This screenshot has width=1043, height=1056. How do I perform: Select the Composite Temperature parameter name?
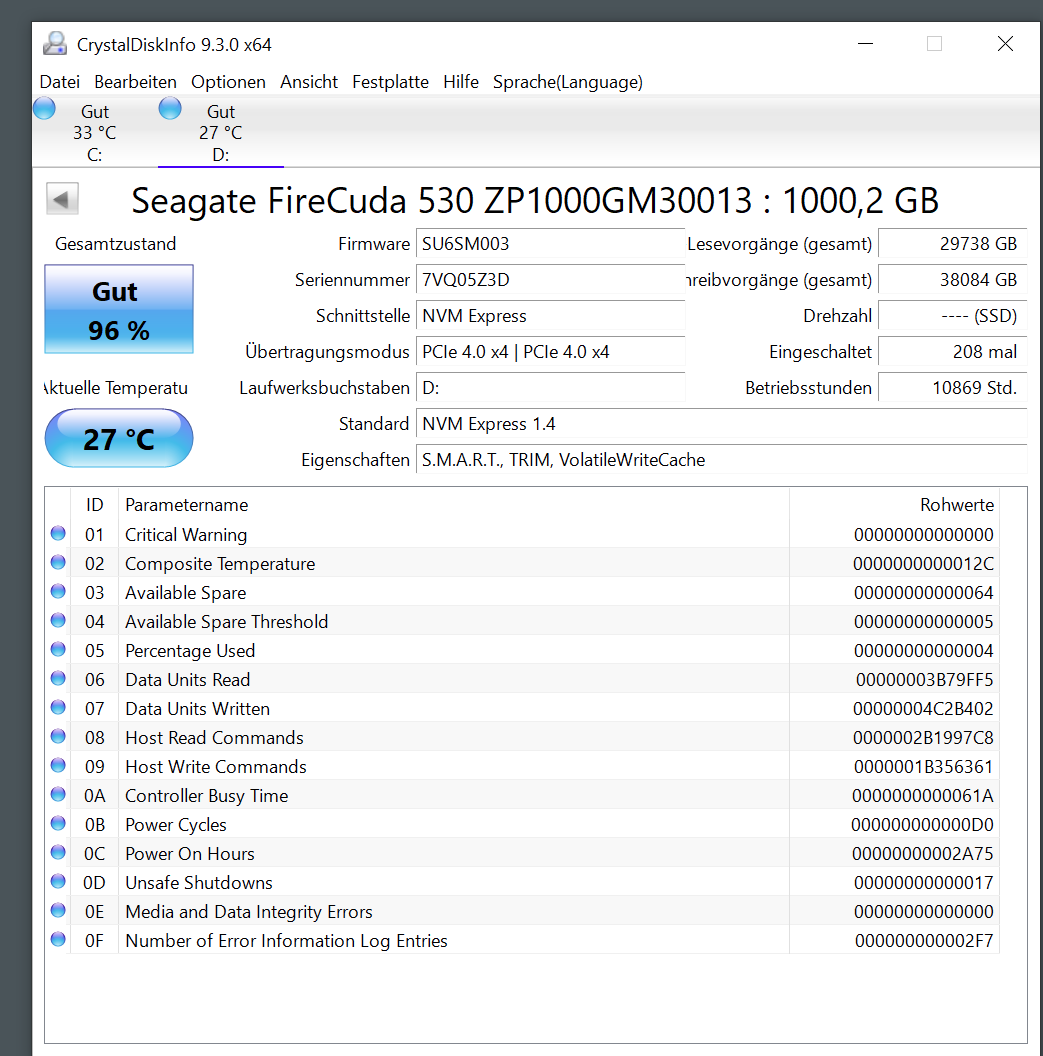click(x=220, y=564)
